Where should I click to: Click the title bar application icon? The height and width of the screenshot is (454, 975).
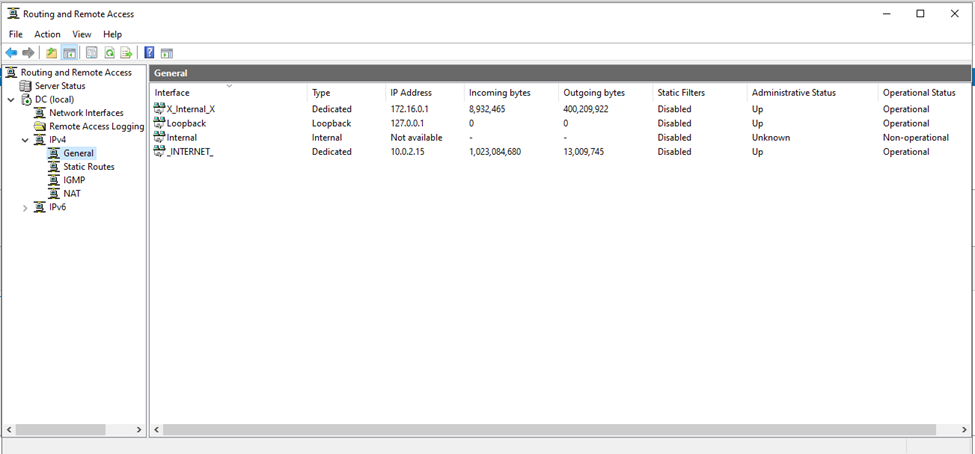[13, 14]
